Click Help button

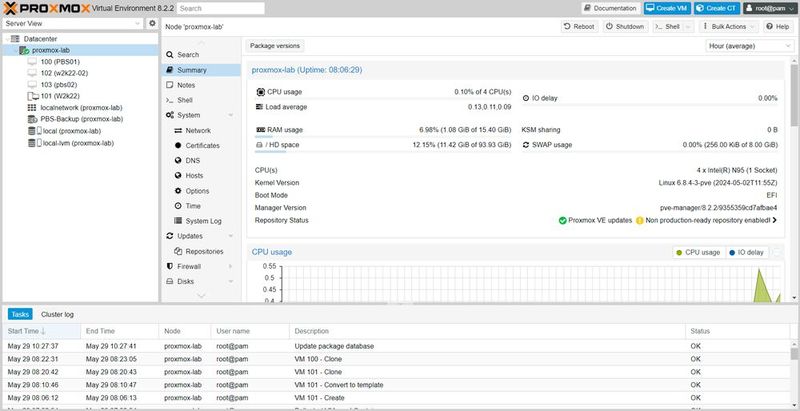tap(778, 27)
